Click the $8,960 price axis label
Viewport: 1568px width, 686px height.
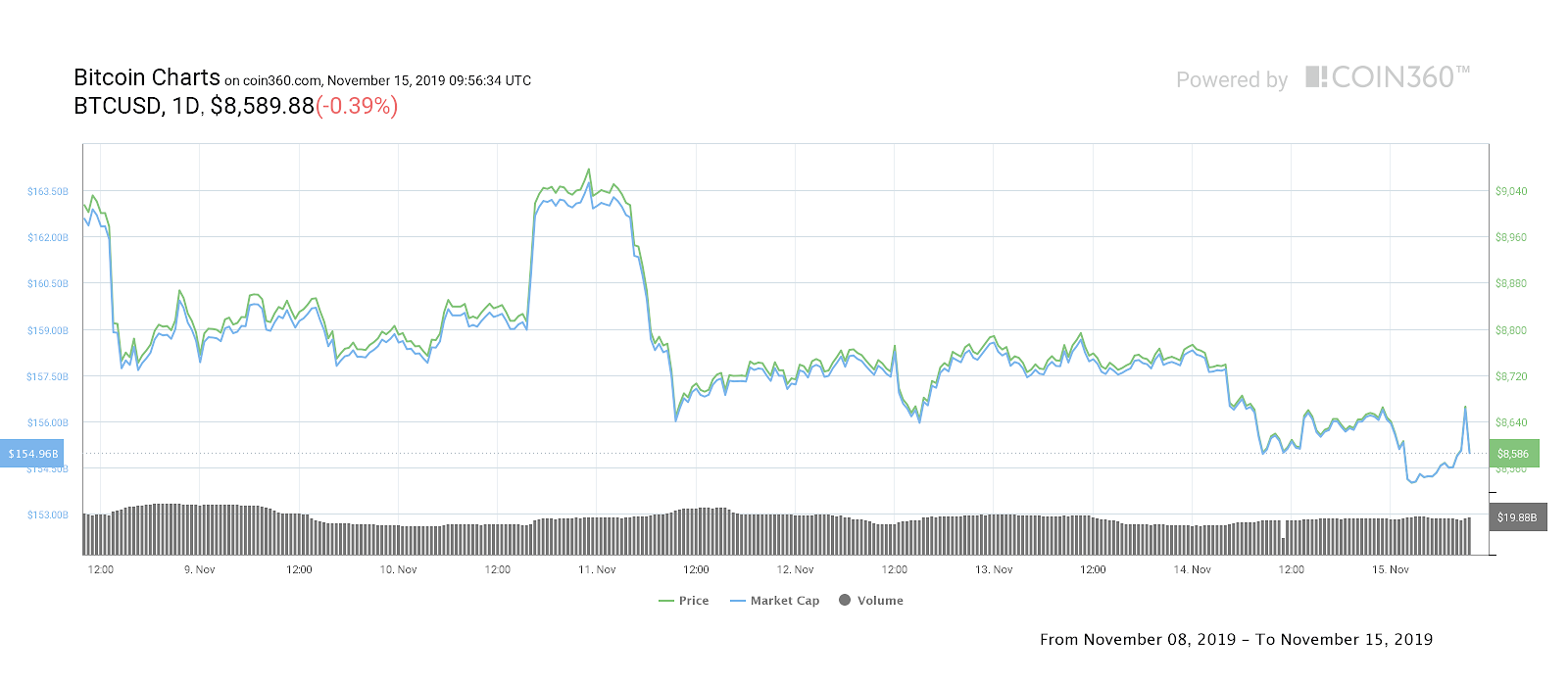1511,237
